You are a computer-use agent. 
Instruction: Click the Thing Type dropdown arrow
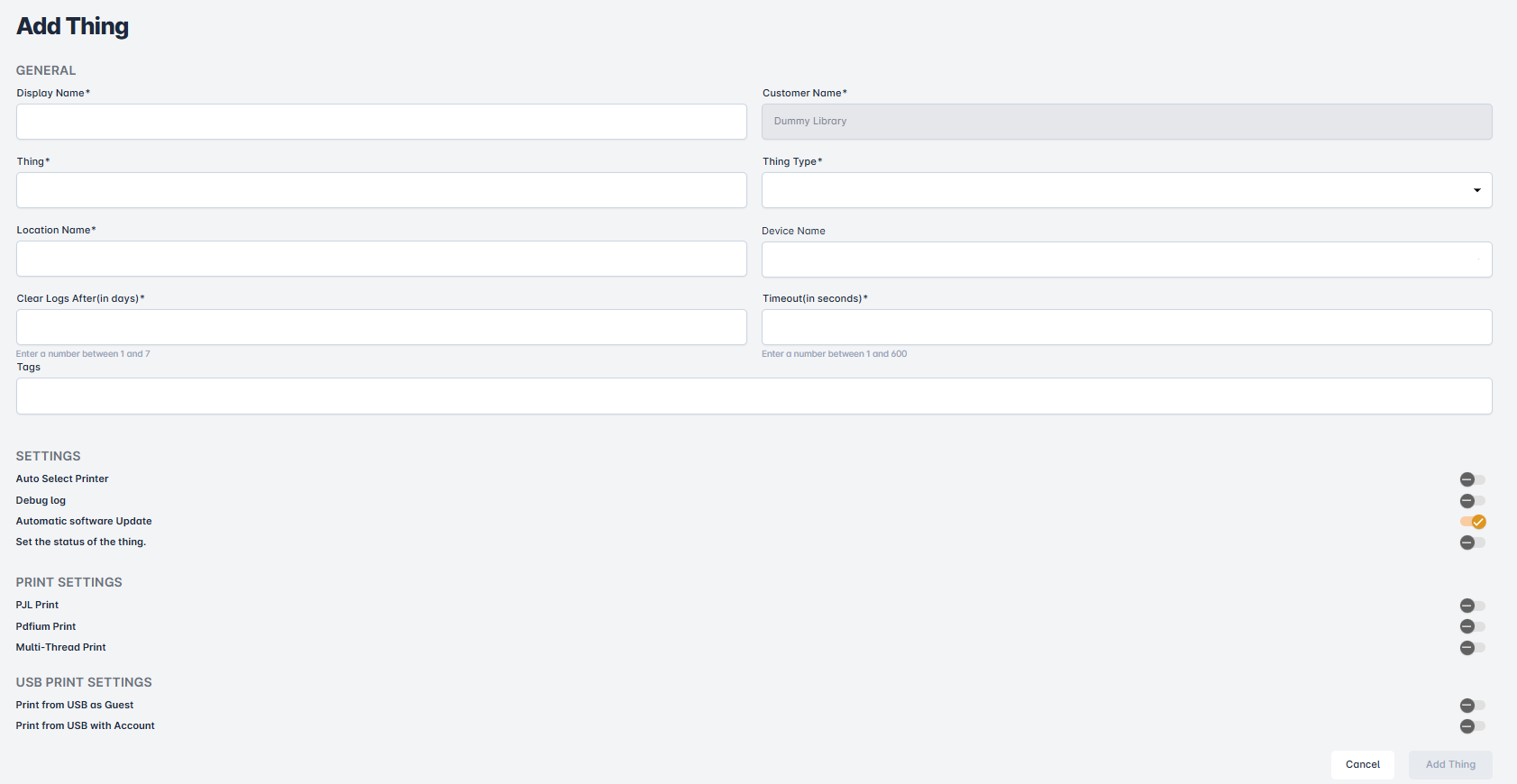[1476, 190]
